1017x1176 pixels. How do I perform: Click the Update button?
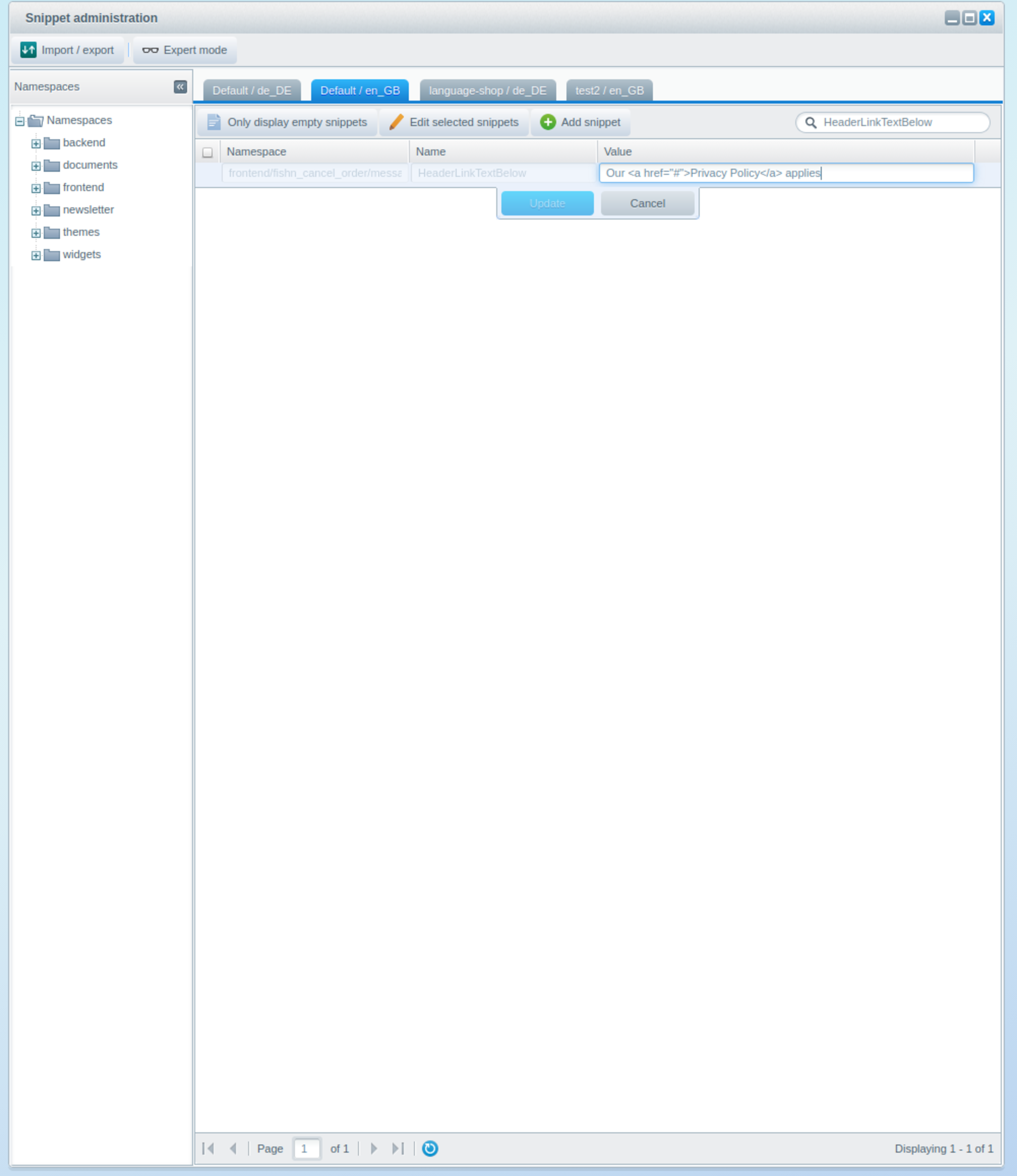[x=547, y=203]
